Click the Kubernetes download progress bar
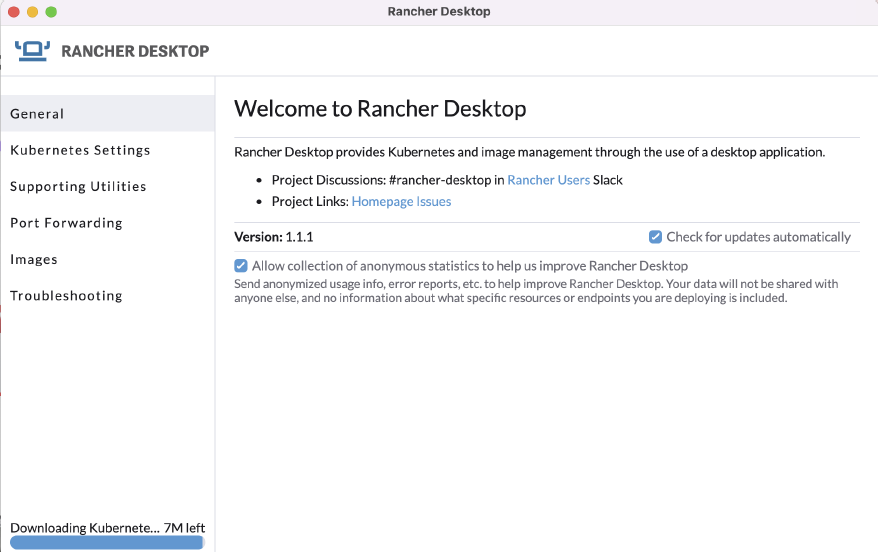878x552 pixels. 106,542
